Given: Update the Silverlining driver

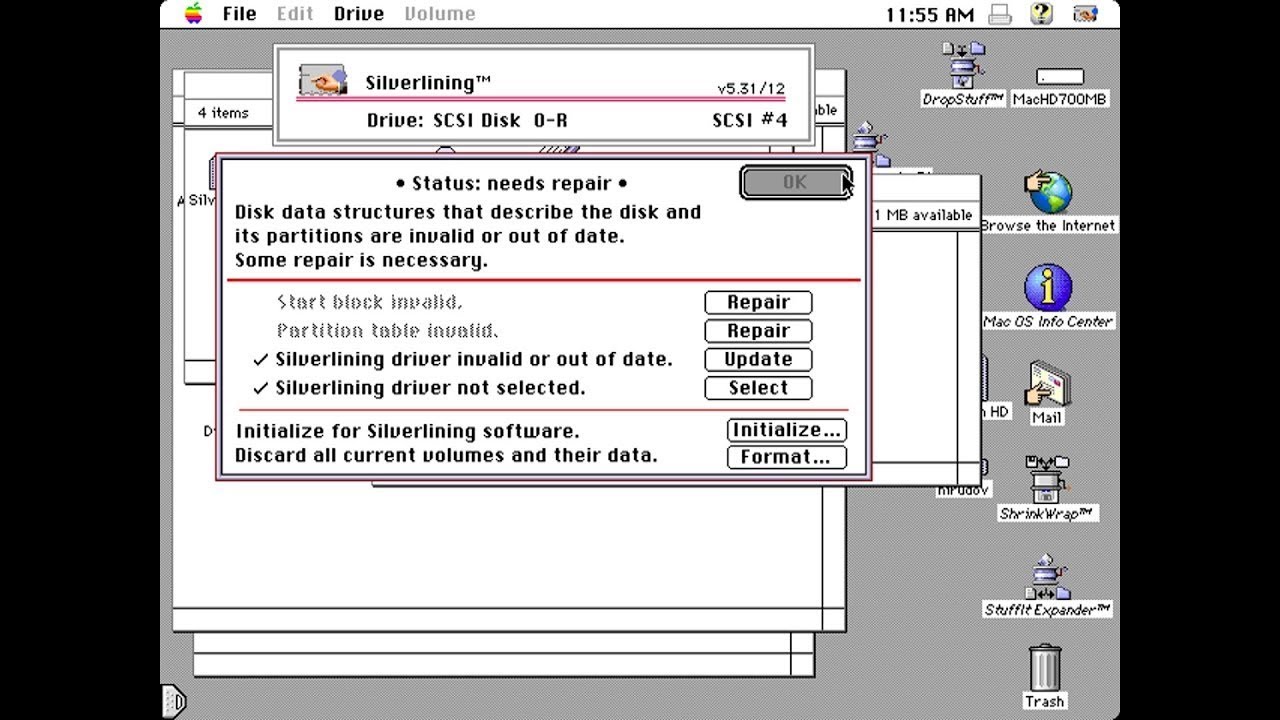Looking at the screenshot, I should click(758, 359).
